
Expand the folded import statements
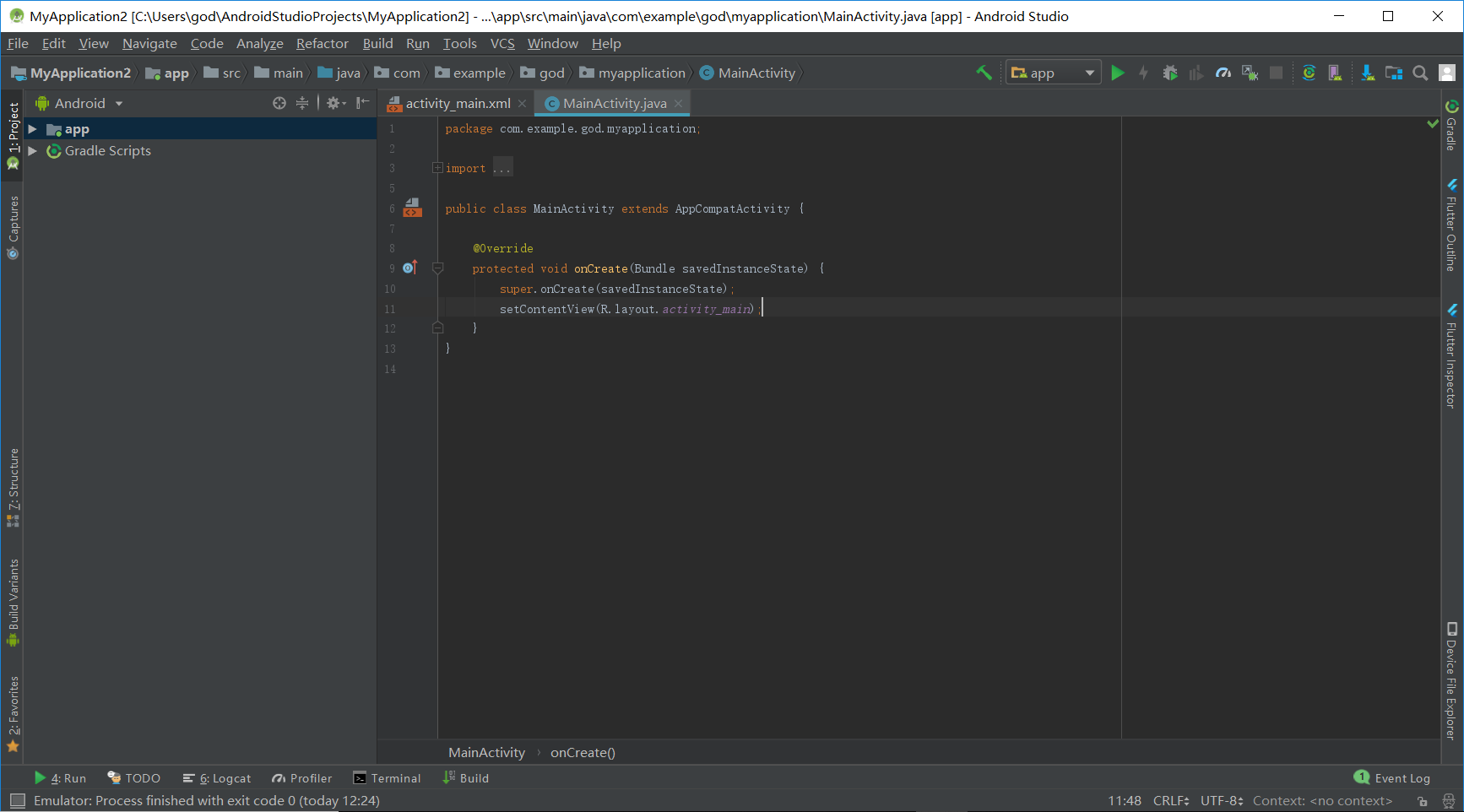(437, 168)
